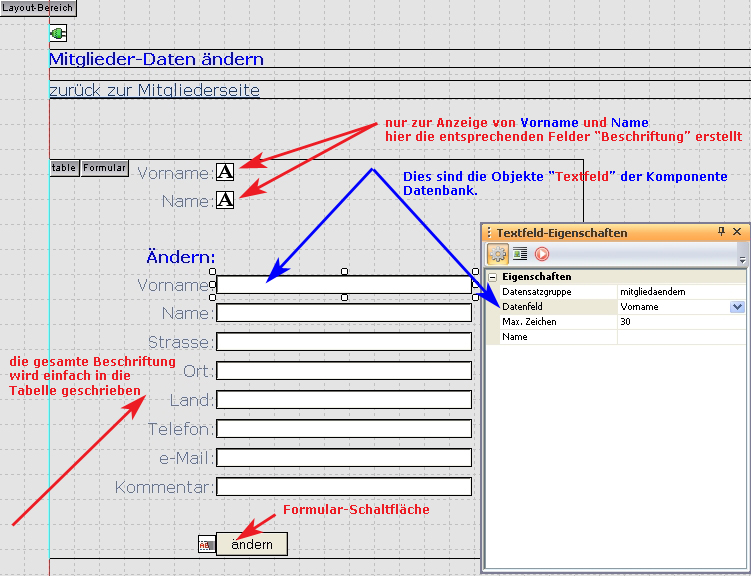
Task: Click the green database plug icon
Action: coord(58,34)
